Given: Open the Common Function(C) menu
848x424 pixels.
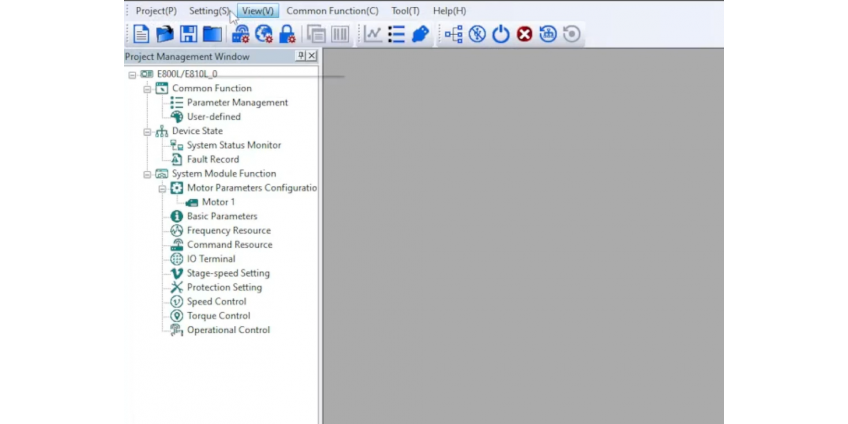Looking at the screenshot, I should pos(332,11).
